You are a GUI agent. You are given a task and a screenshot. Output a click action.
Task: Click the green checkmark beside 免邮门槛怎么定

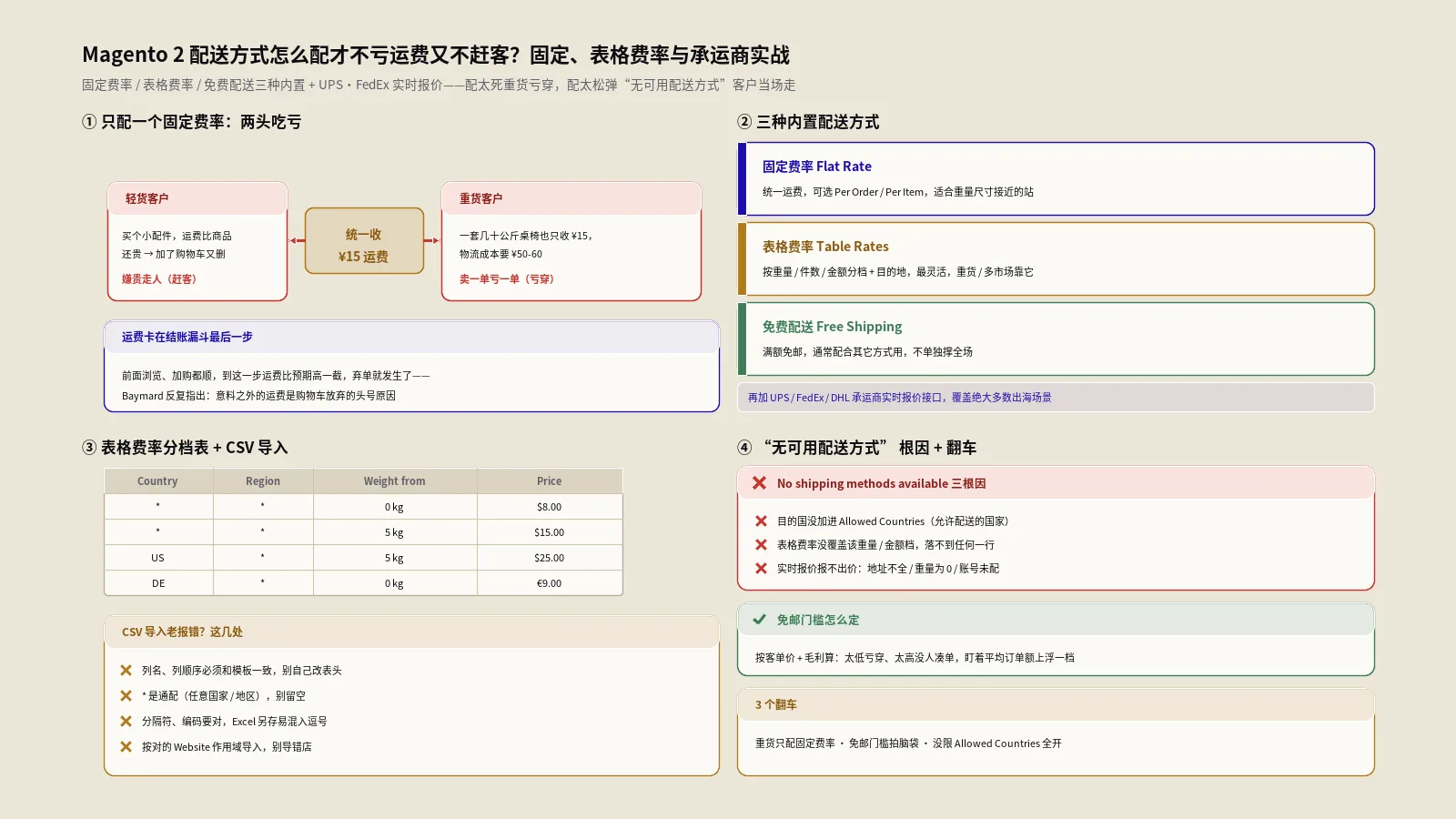tap(759, 620)
